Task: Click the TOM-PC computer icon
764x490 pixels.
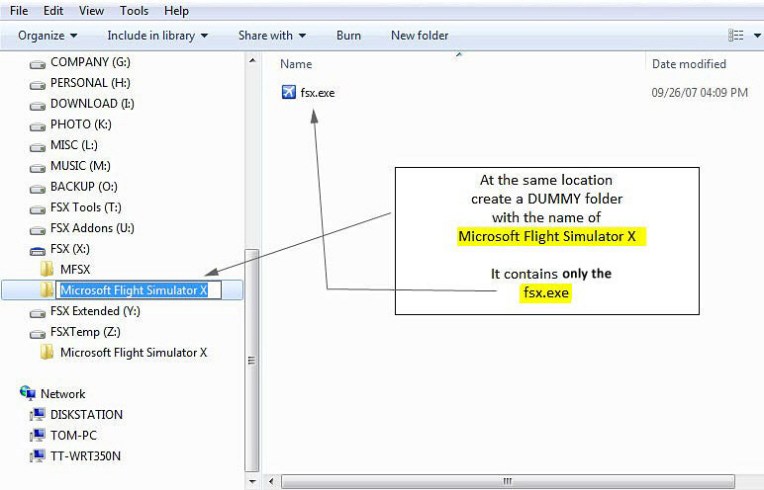Action: coord(38,435)
